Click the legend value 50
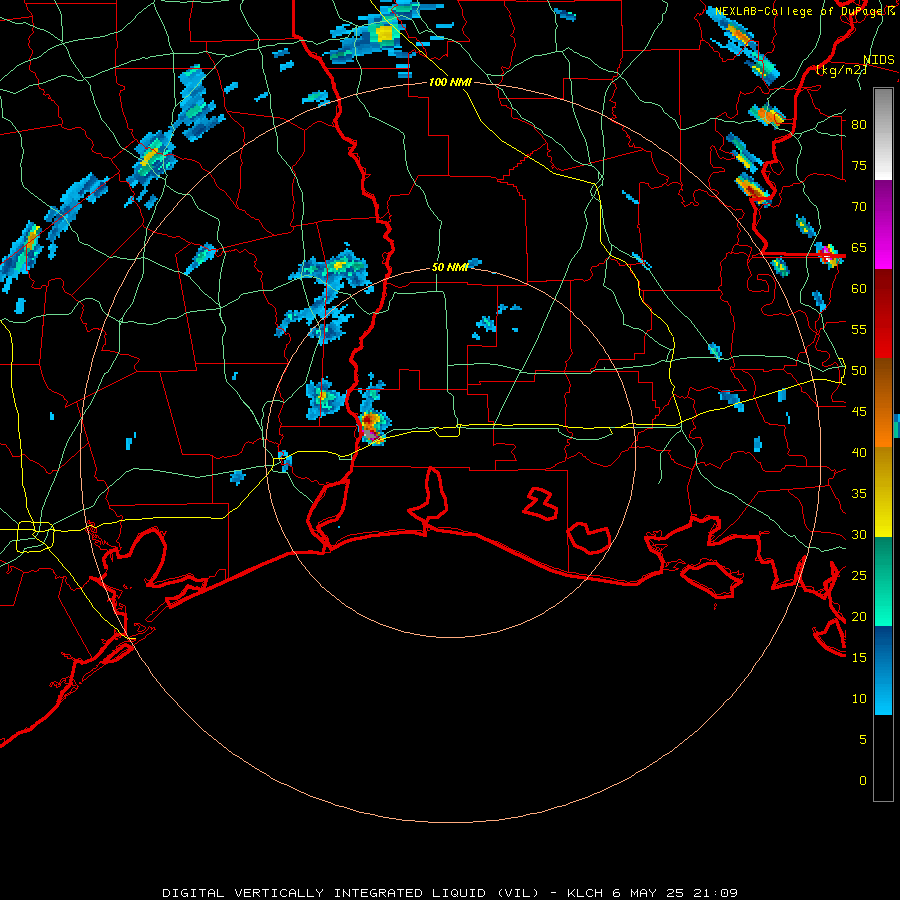This screenshot has width=900, height=900. point(859,371)
